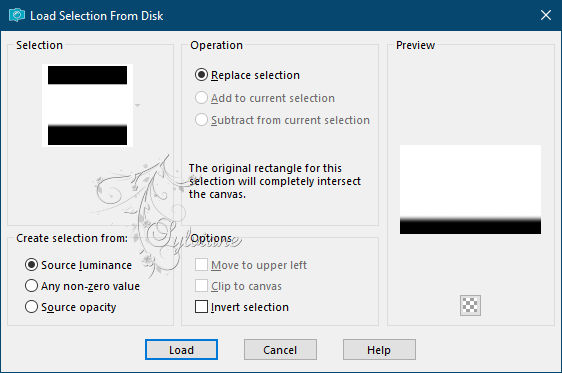The image size is (562, 373).
Task: Enable the Move to upper left checkbox
Action: (201, 265)
